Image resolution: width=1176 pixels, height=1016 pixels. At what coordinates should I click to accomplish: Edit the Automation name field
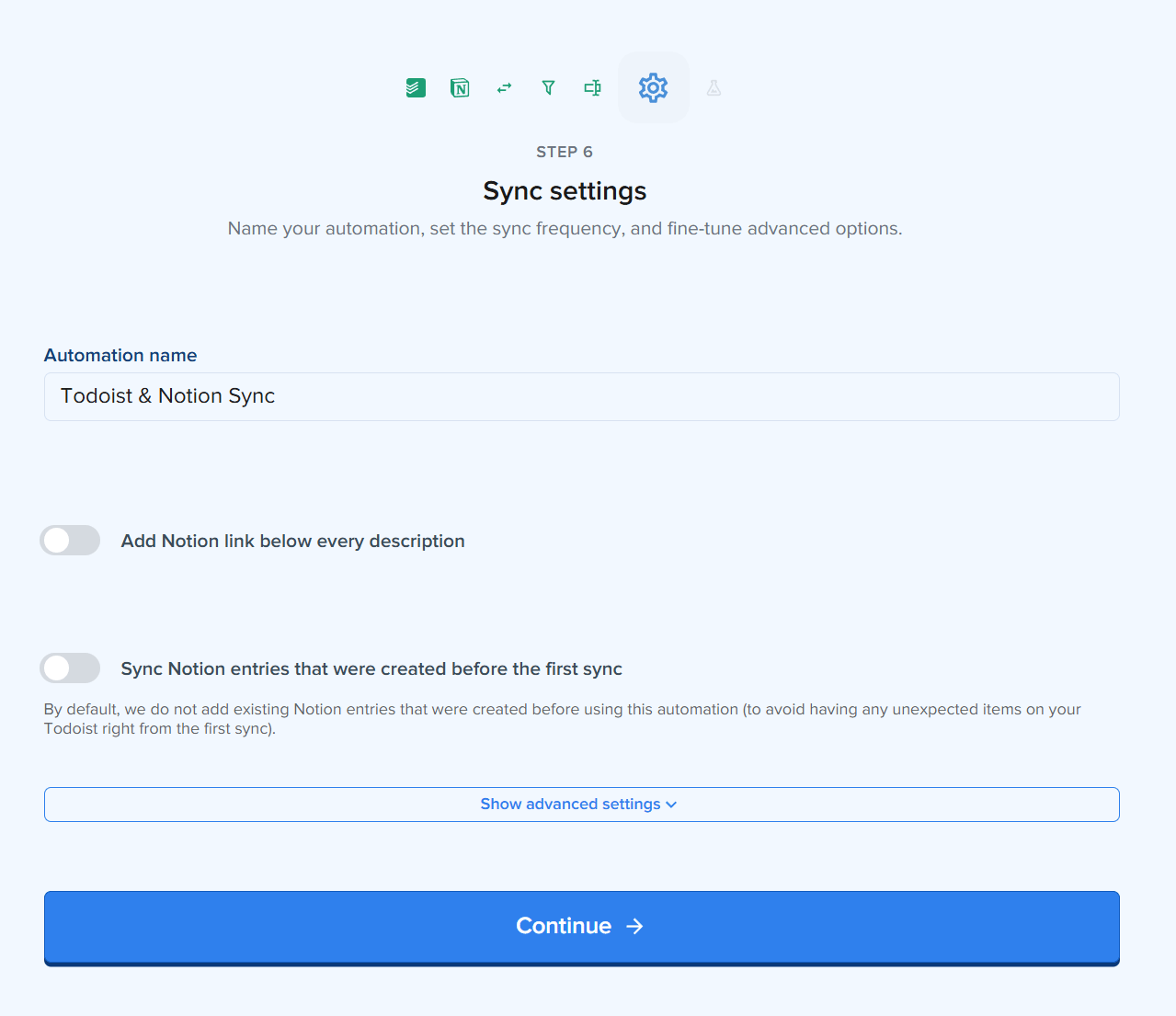click(581, 396)
